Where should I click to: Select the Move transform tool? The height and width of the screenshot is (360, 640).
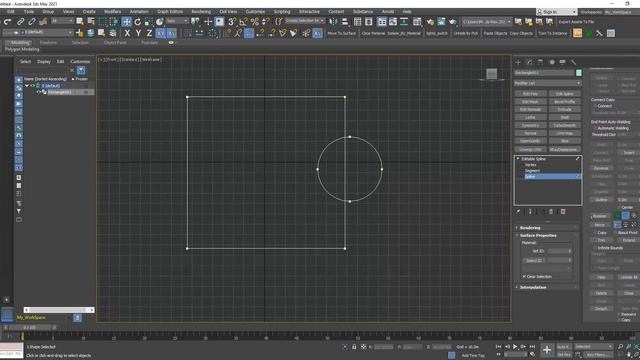coord(127,22)
